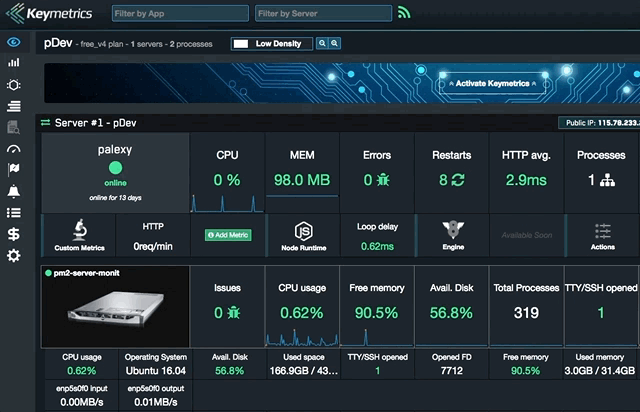The image size is (640, 412).
Task: Click the CPU sparkline chart
Action: tap(227, 203)
